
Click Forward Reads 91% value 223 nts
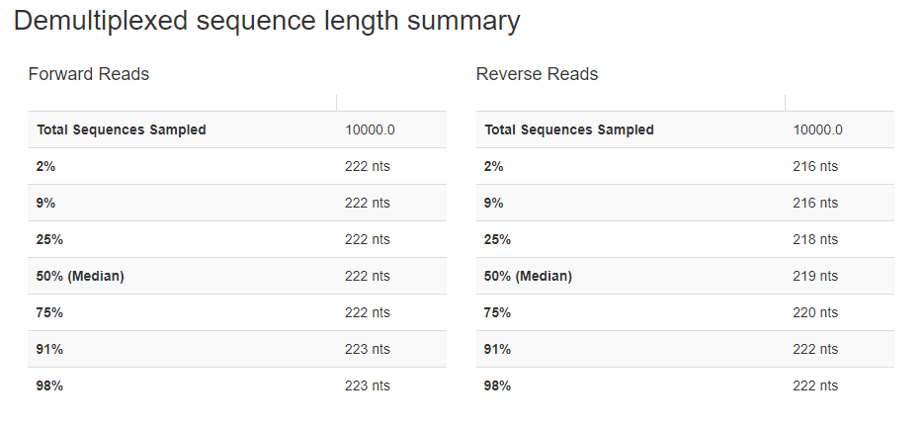367,349
